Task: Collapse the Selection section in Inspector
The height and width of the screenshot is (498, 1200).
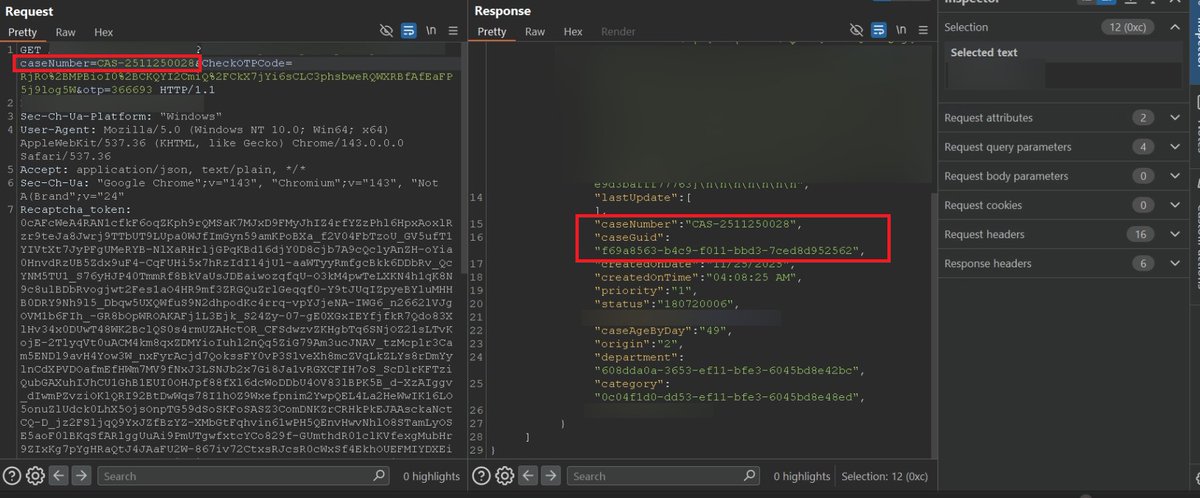Action: coord(1174,28)
